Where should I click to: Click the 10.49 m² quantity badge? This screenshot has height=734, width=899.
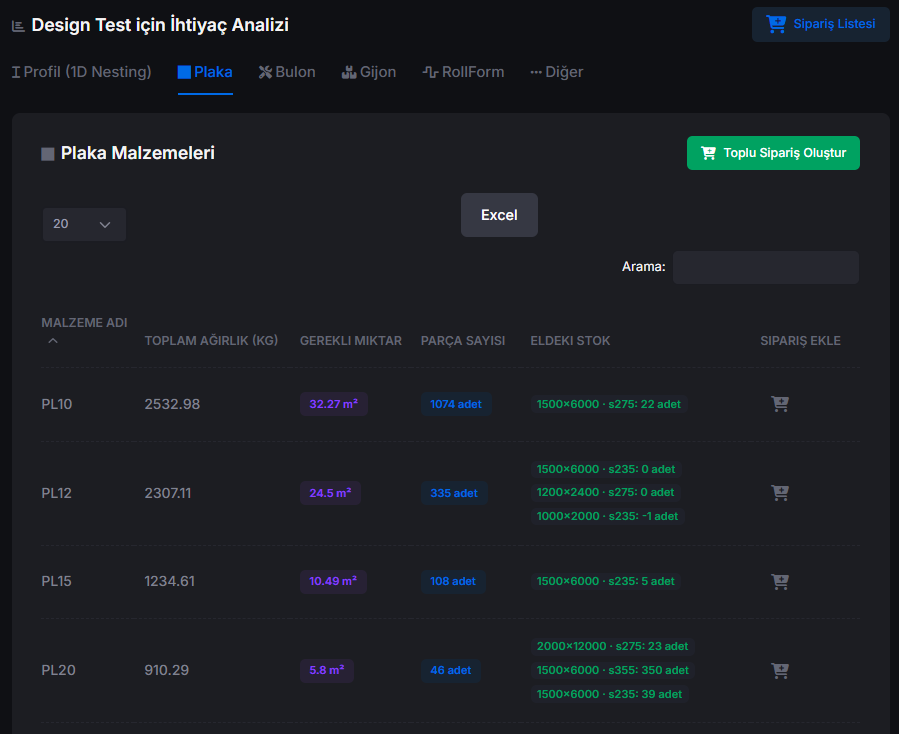click(333, 581)
